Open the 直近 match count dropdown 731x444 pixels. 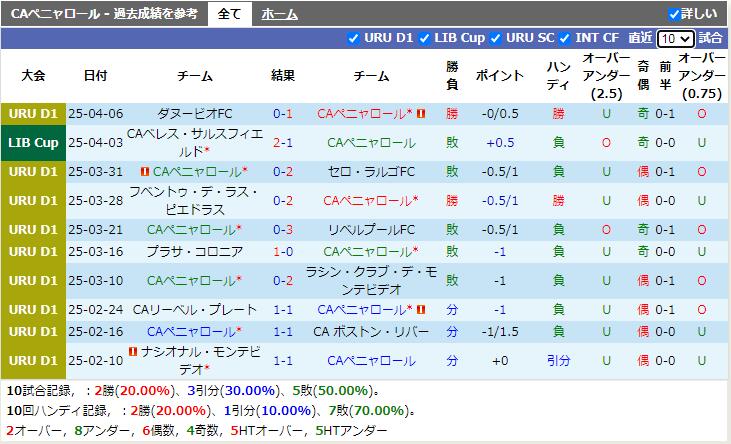[676, 39]
